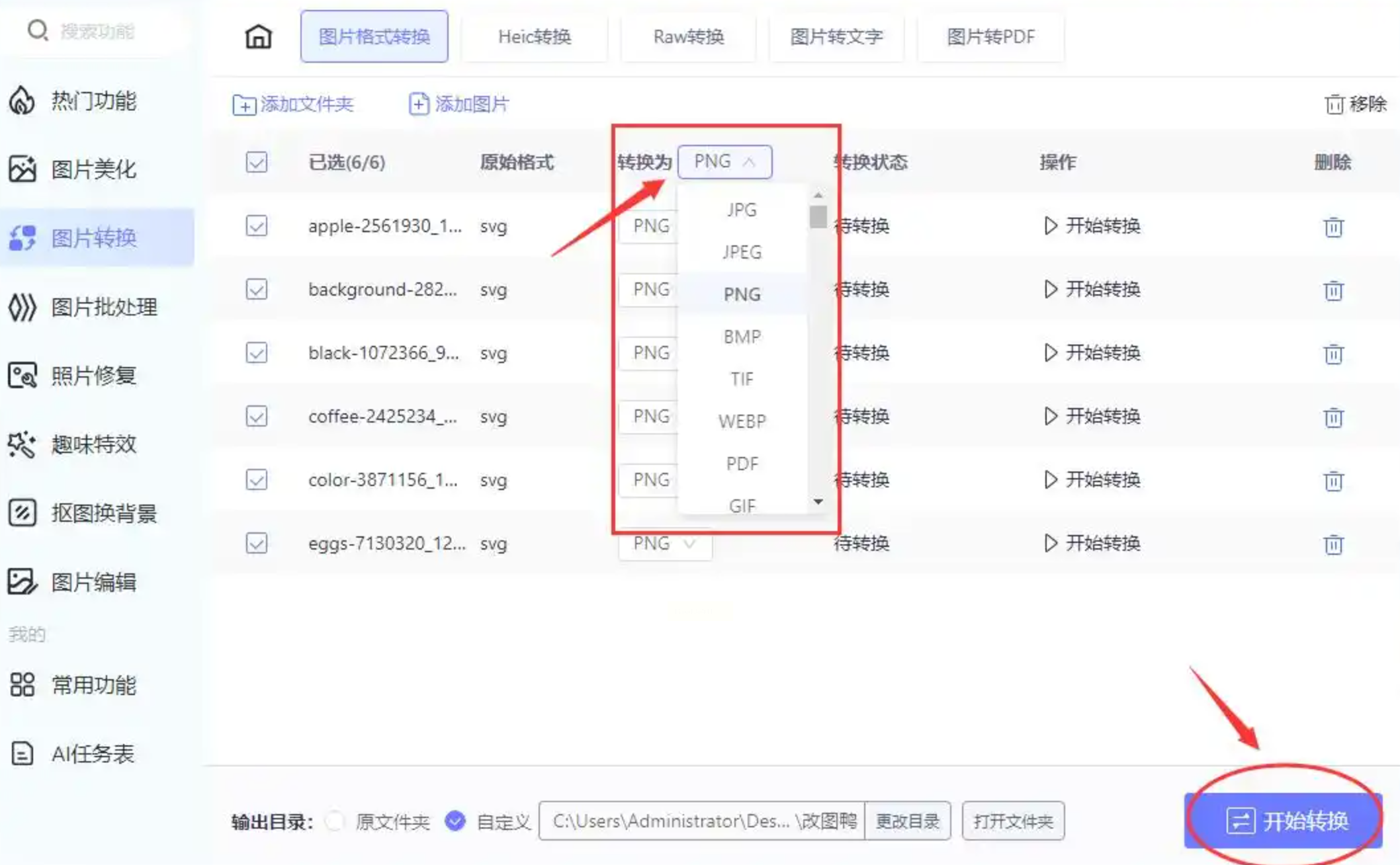Collapse the 转换为 PNG format dropdown
The image size is (1400, 865).
[x=724, y=162]
